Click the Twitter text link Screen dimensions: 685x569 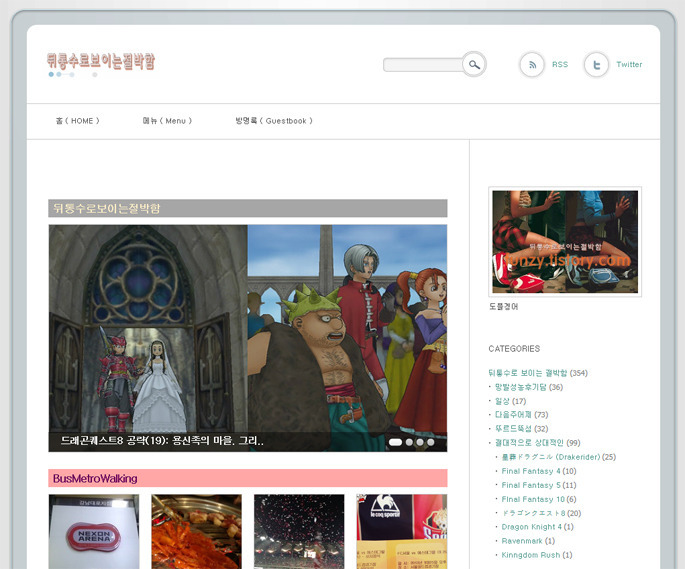pyautogui.click(x=629, y=64)
